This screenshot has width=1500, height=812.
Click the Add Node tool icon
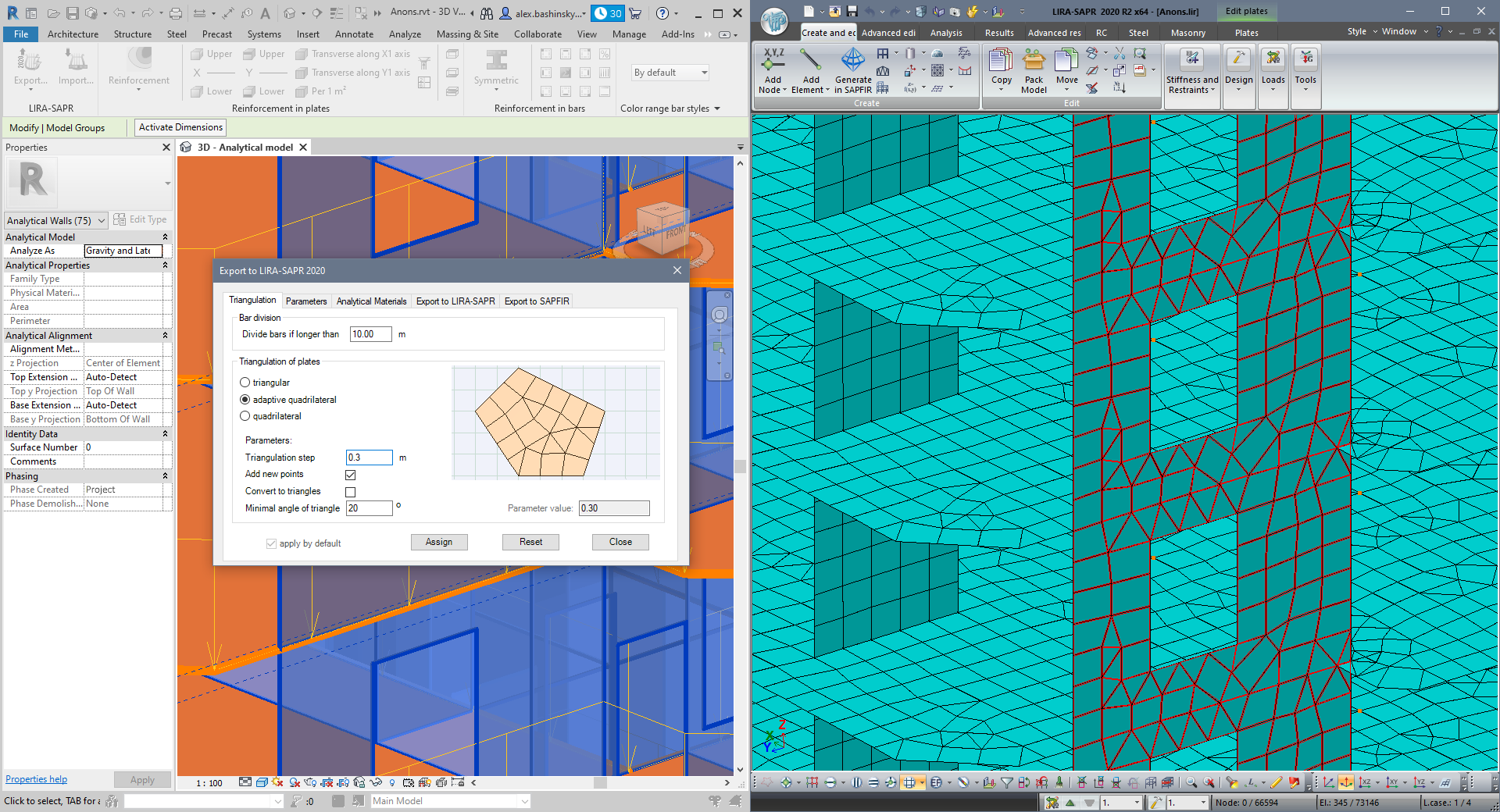(x=773, y=59)
